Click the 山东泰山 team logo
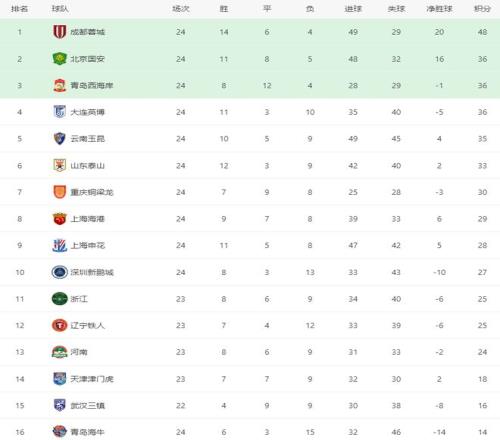Image resolution: width=500 pixels, height=440 pixels. [60, 165]
